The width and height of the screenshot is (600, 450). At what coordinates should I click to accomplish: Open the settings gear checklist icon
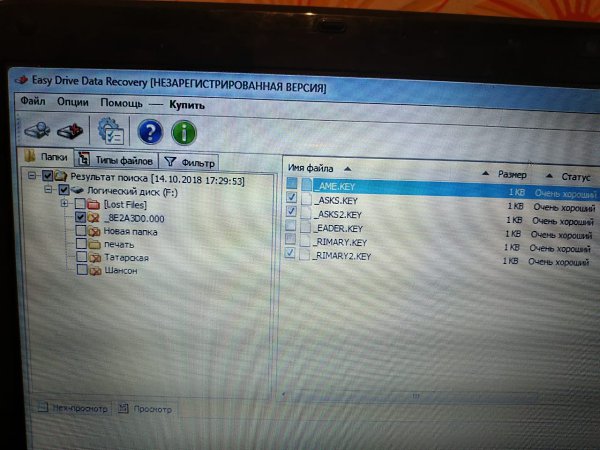[108, 131]
